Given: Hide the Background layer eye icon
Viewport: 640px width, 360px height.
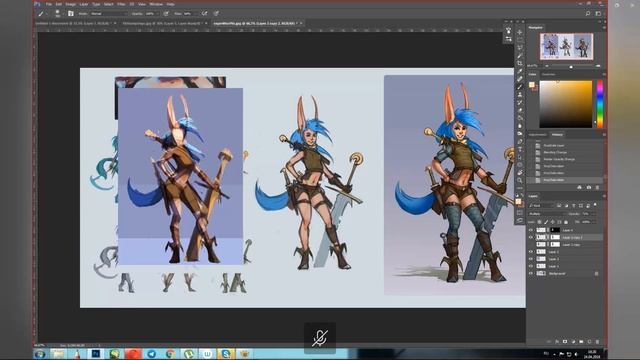Looking at the screenshot, I should tap(531, 273).
